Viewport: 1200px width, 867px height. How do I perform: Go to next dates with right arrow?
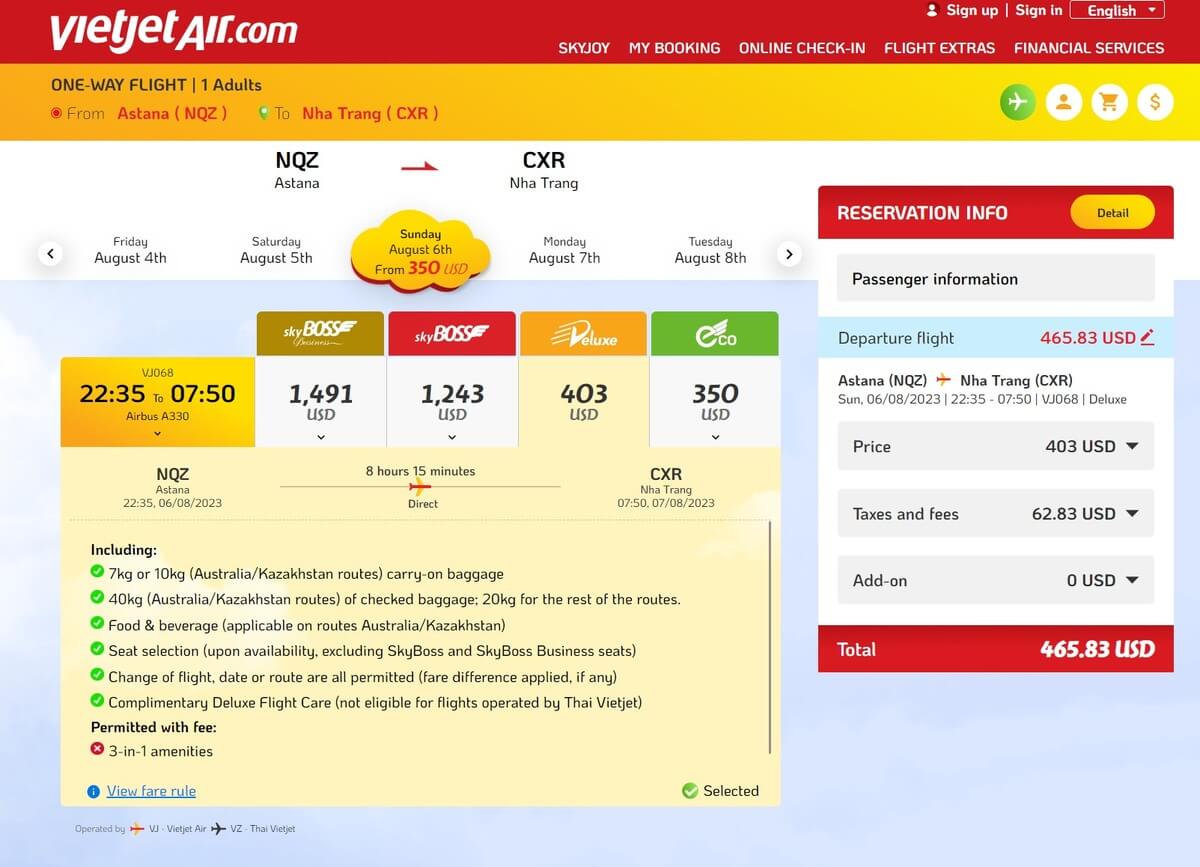point(789,254)
